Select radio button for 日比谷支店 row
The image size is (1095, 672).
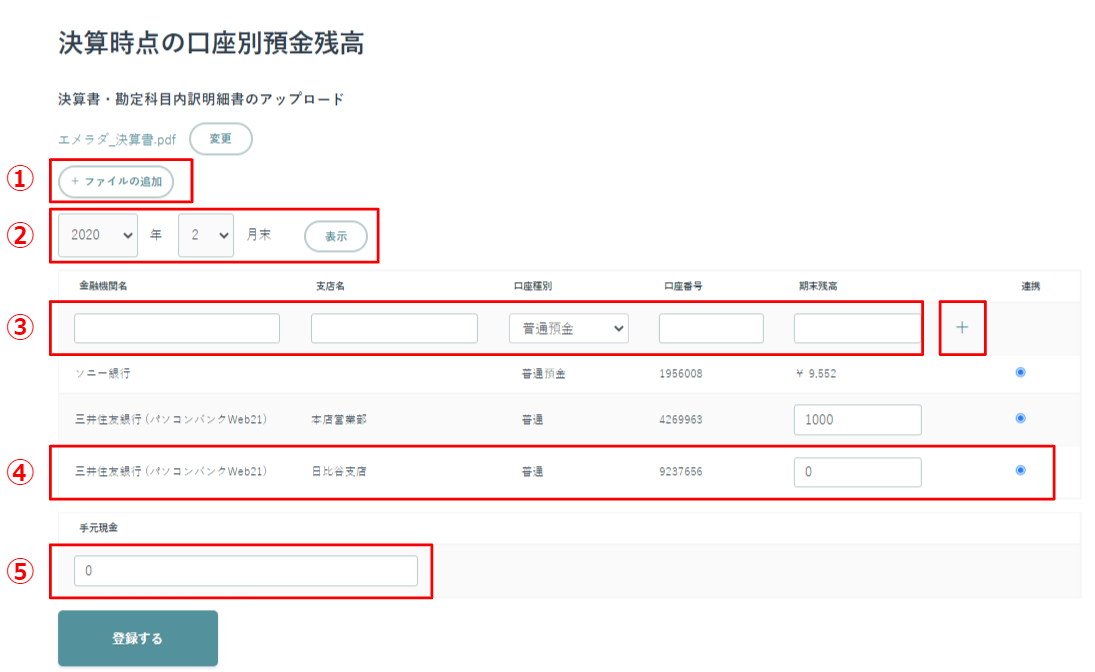point(1020,470)
